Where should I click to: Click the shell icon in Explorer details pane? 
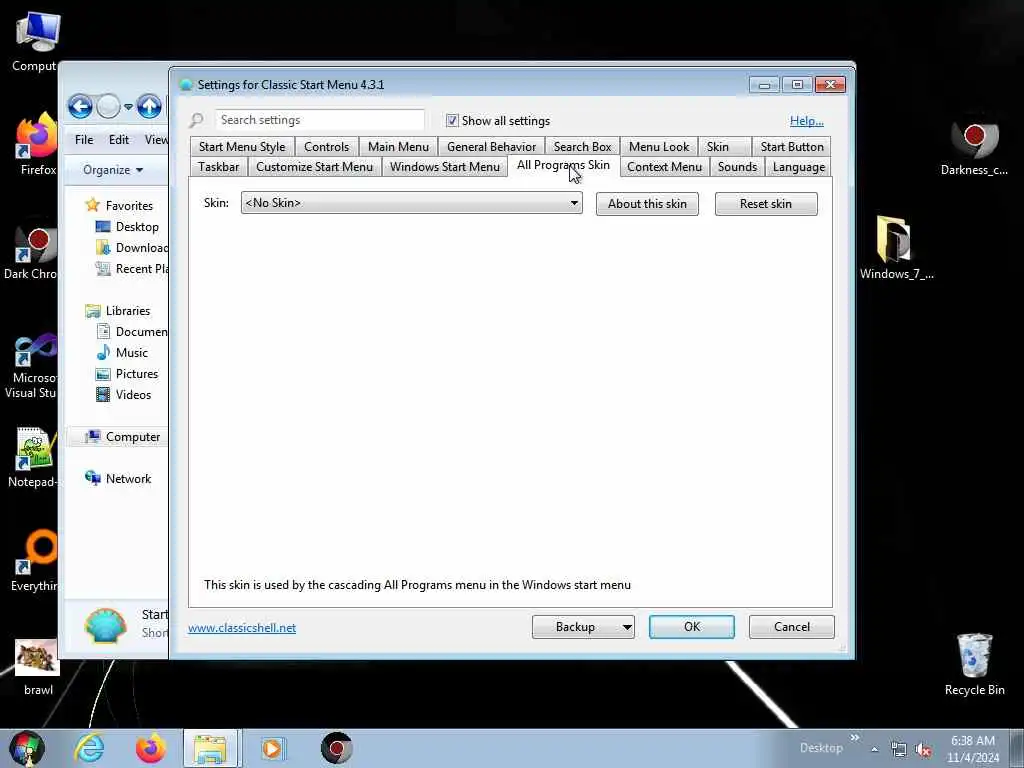coord(105,626)
